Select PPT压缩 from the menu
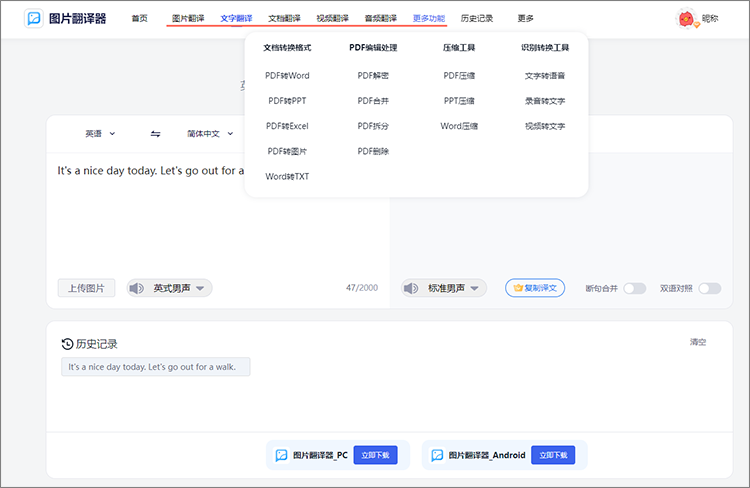 point(459,101)
